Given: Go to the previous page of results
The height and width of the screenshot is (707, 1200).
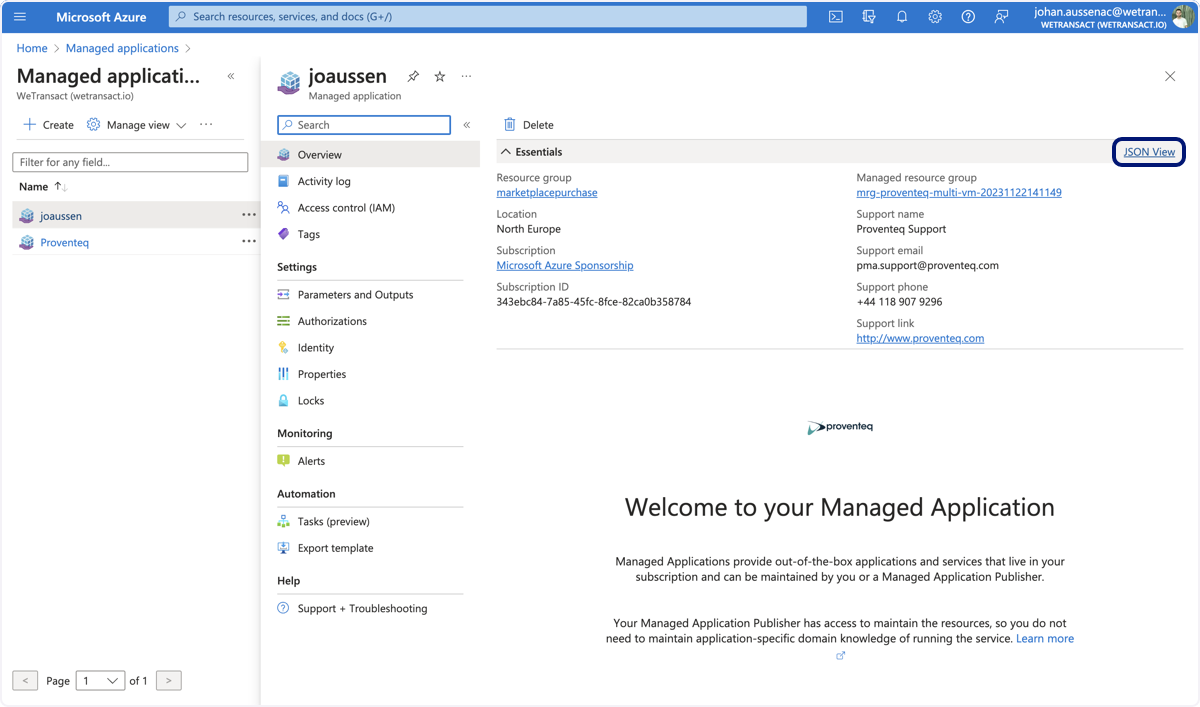Looking at the screenshot, I should tap(26, 681).
